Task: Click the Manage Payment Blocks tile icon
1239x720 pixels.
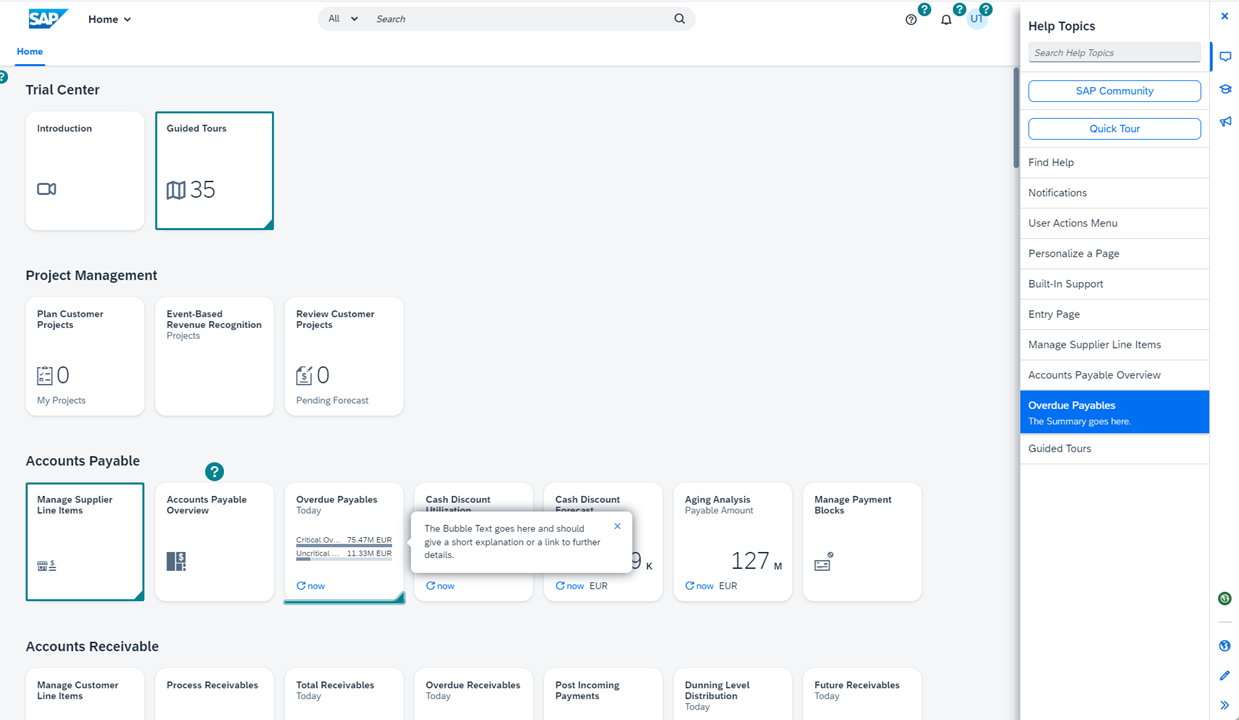Action: [822, 564]
